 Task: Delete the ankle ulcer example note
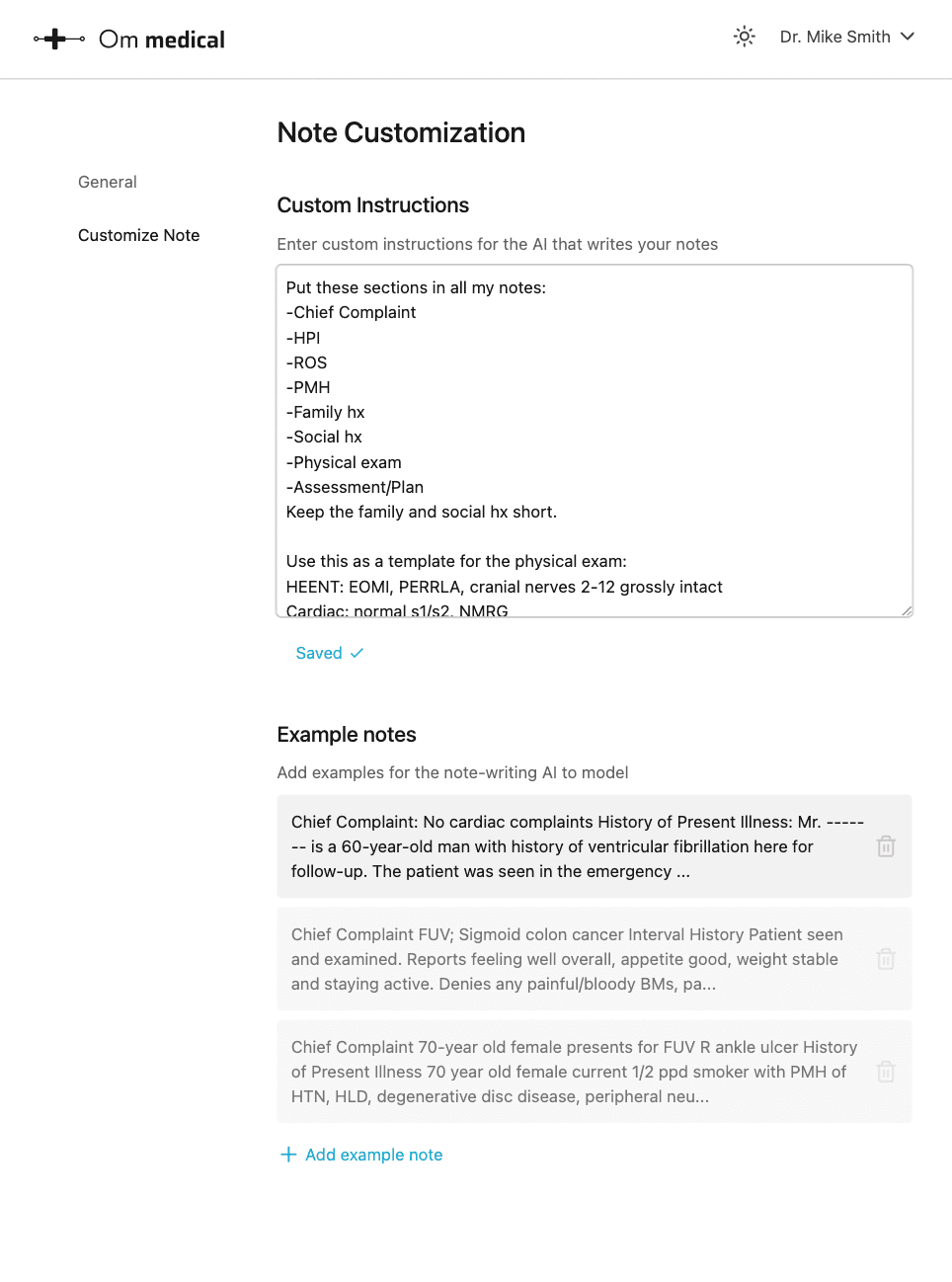pyautogui.click(x=886, y=1072)
